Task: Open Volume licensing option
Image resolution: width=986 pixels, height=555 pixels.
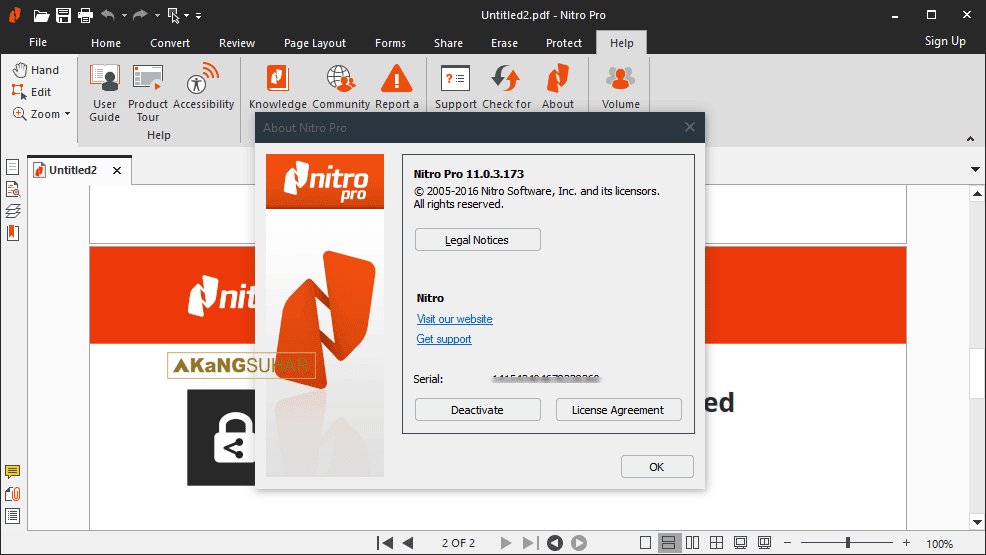Action: click(621, 87)
